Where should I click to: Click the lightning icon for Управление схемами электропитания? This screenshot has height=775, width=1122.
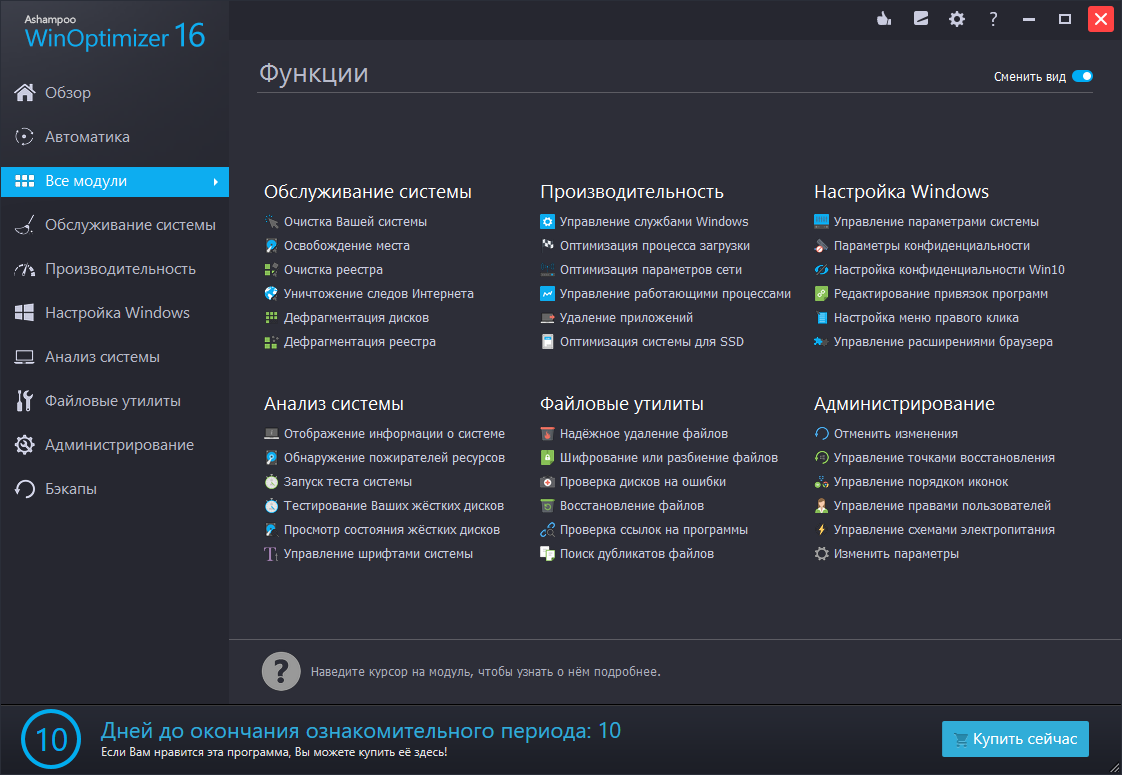pos(821,530)
